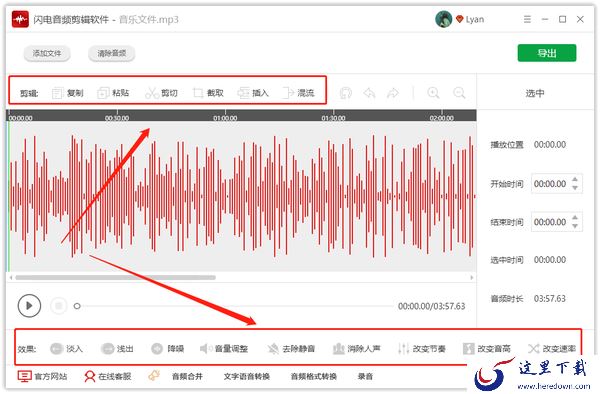Apply Remove Vocals (消除人声) effect

click(356, 348)
